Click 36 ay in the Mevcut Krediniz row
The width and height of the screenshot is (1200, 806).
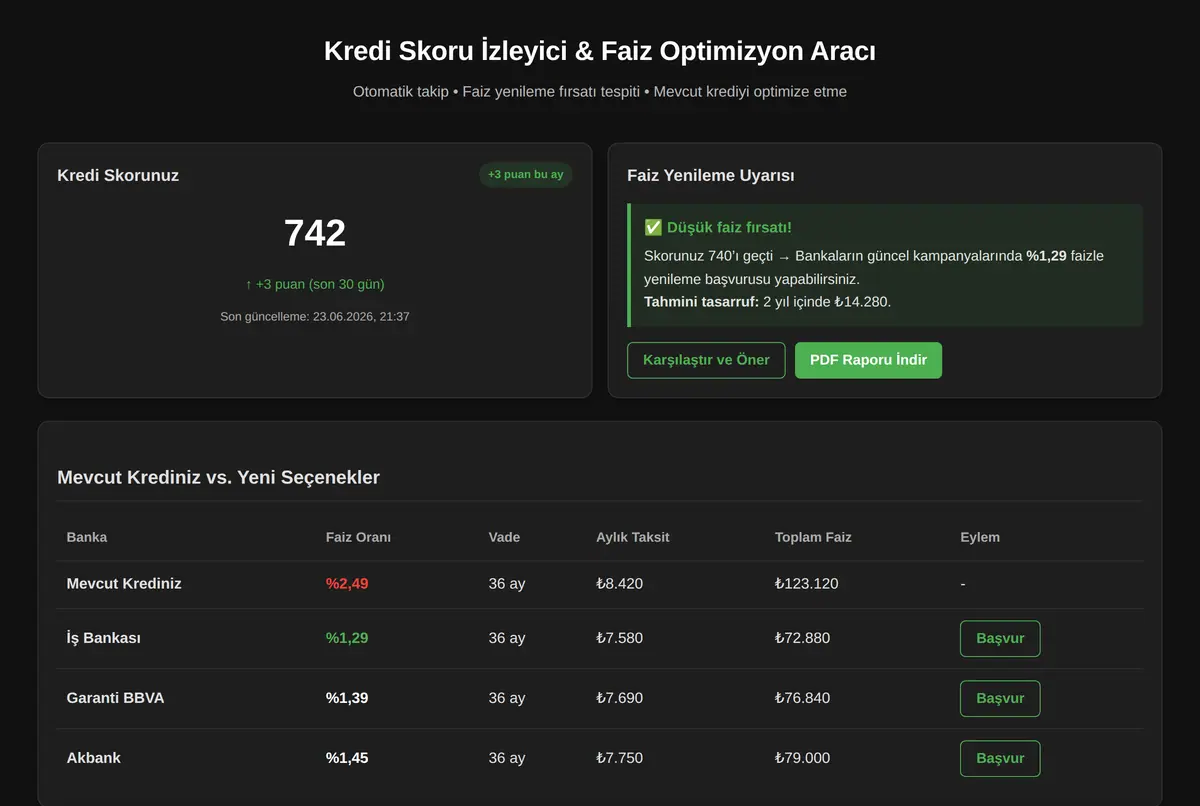click(507, 583)
